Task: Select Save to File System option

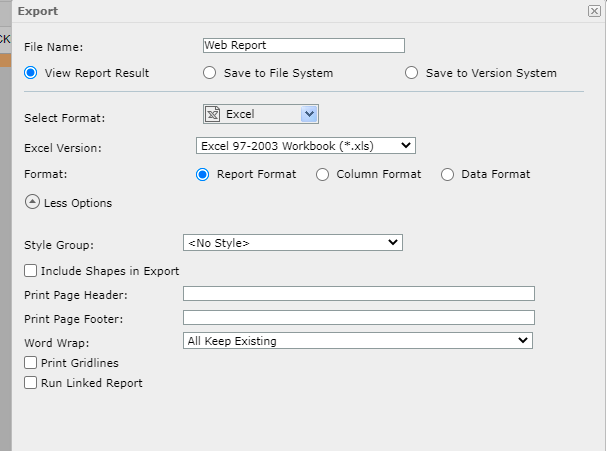Action: pos(209,73)
